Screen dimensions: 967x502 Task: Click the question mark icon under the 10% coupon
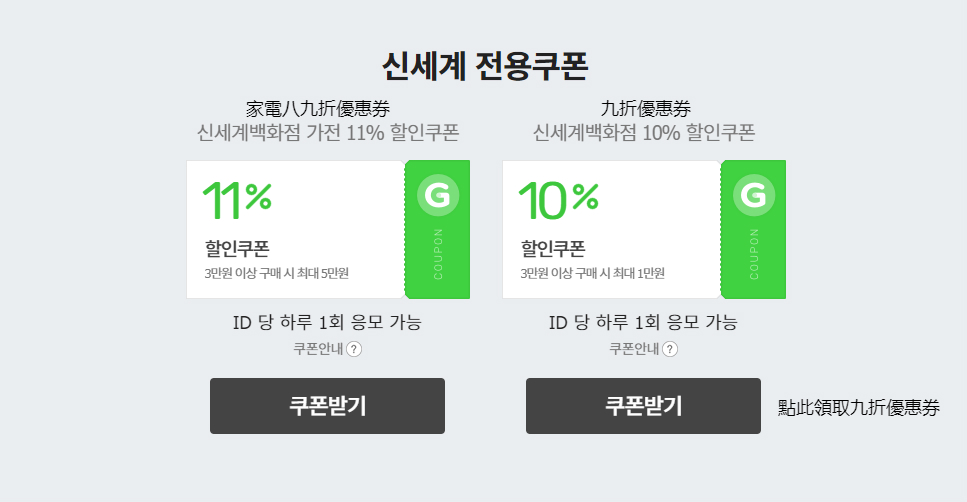pos(670,349)
